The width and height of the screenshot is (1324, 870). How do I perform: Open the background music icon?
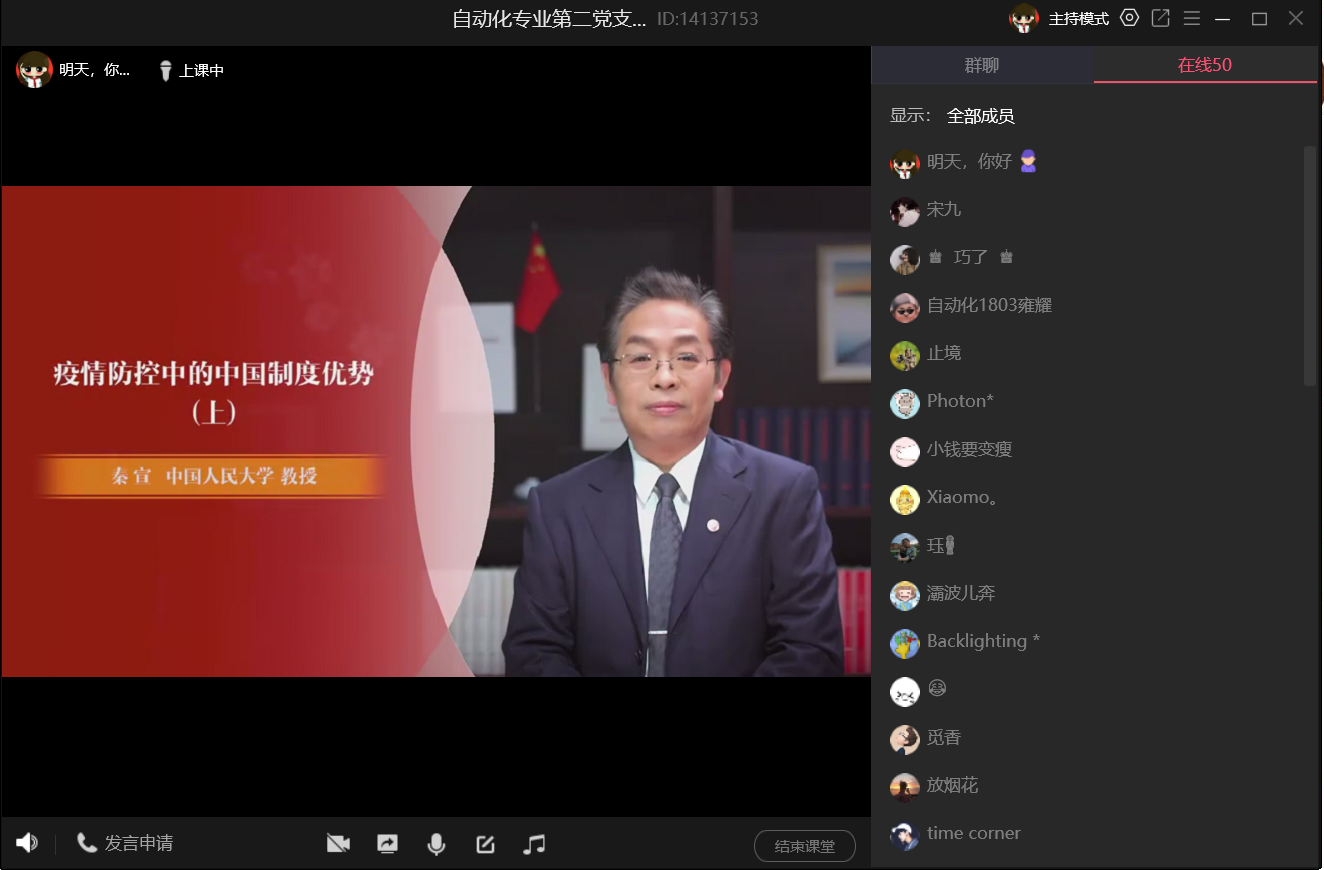(534, 844)
